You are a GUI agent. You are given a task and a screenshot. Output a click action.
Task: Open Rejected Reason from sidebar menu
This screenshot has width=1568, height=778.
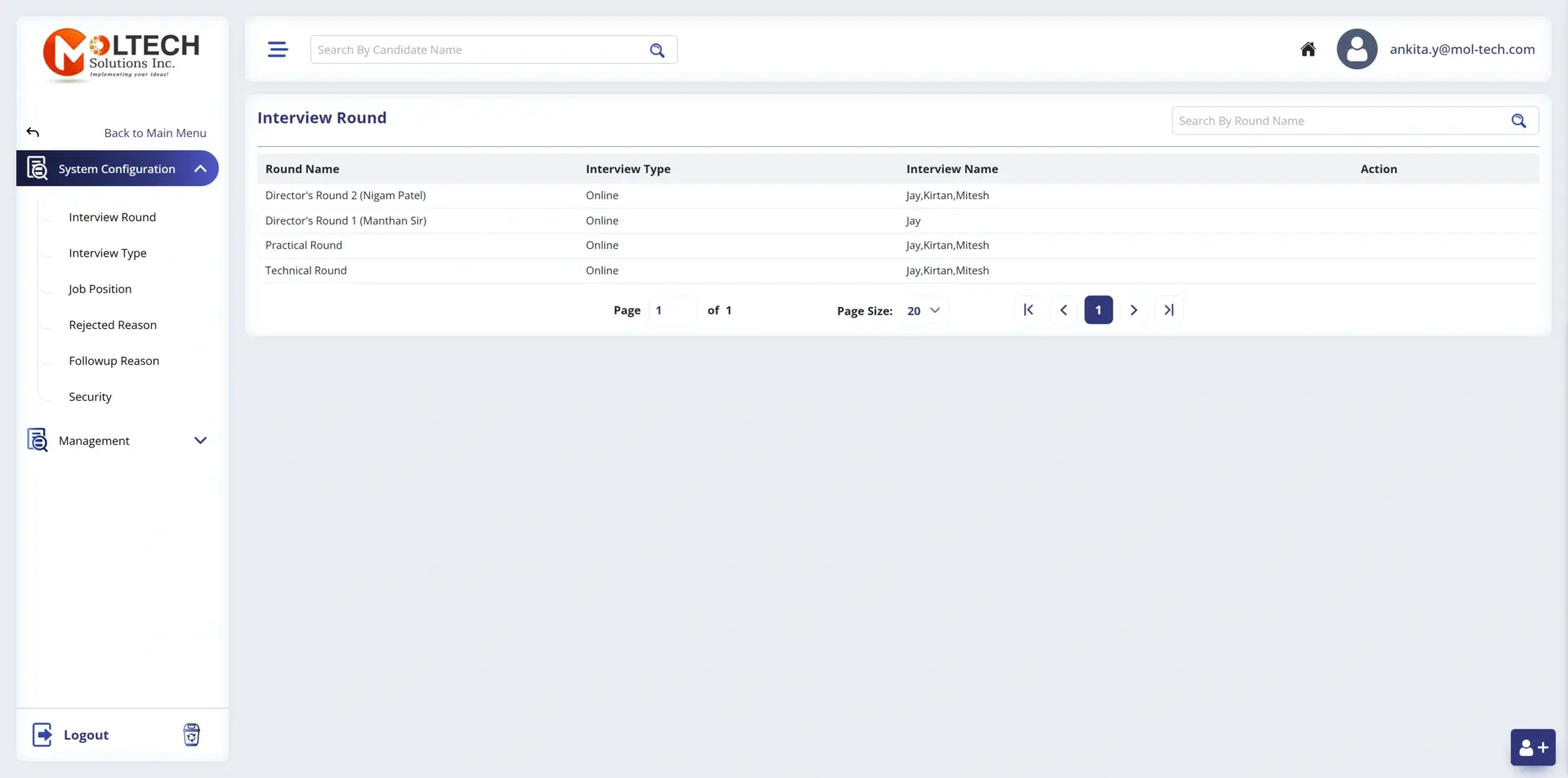[113, 324]
